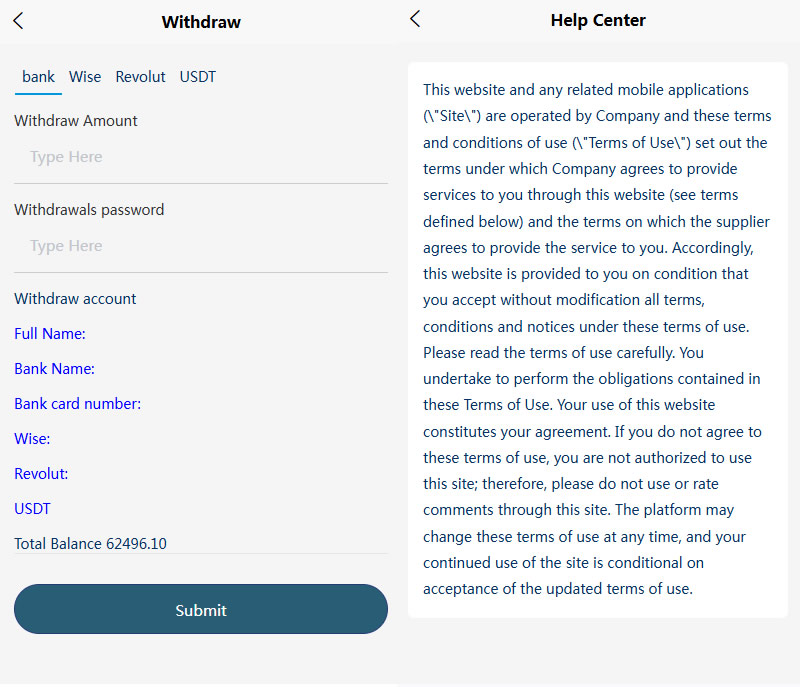Select the bank withdrawal tab
Screen dimensions: 800x687
[x=38, y=77]
